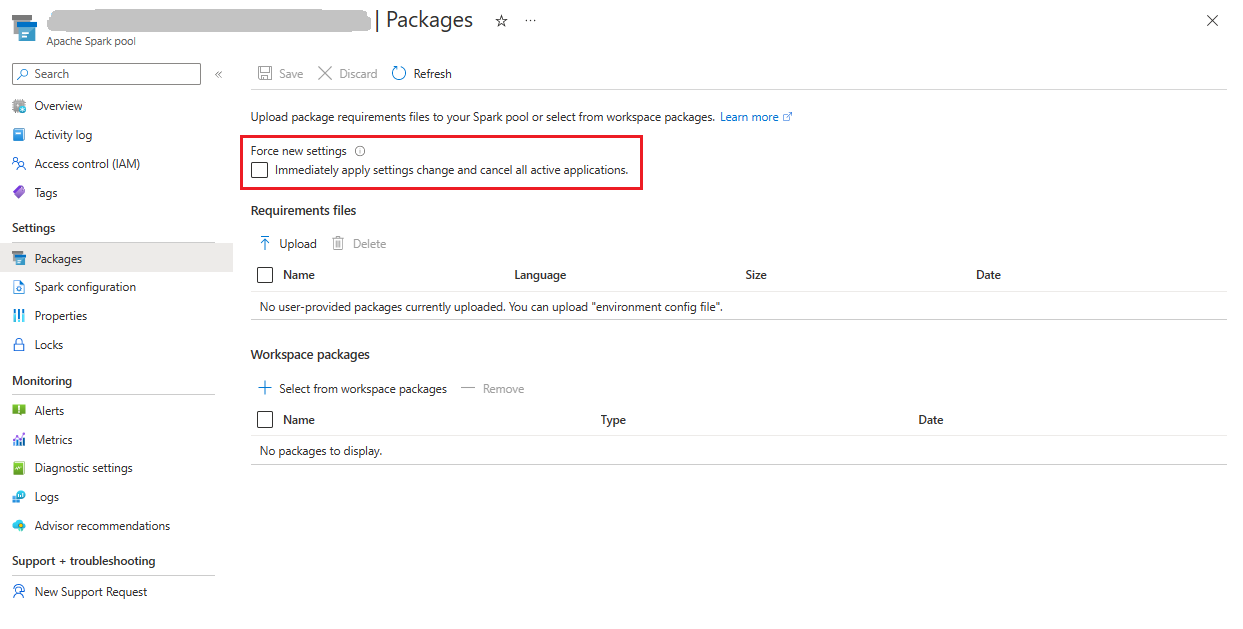Click the Refresh icon in the toolbar
The width and height of the screenshot is (1243, 629).
(x=399, y=73)
